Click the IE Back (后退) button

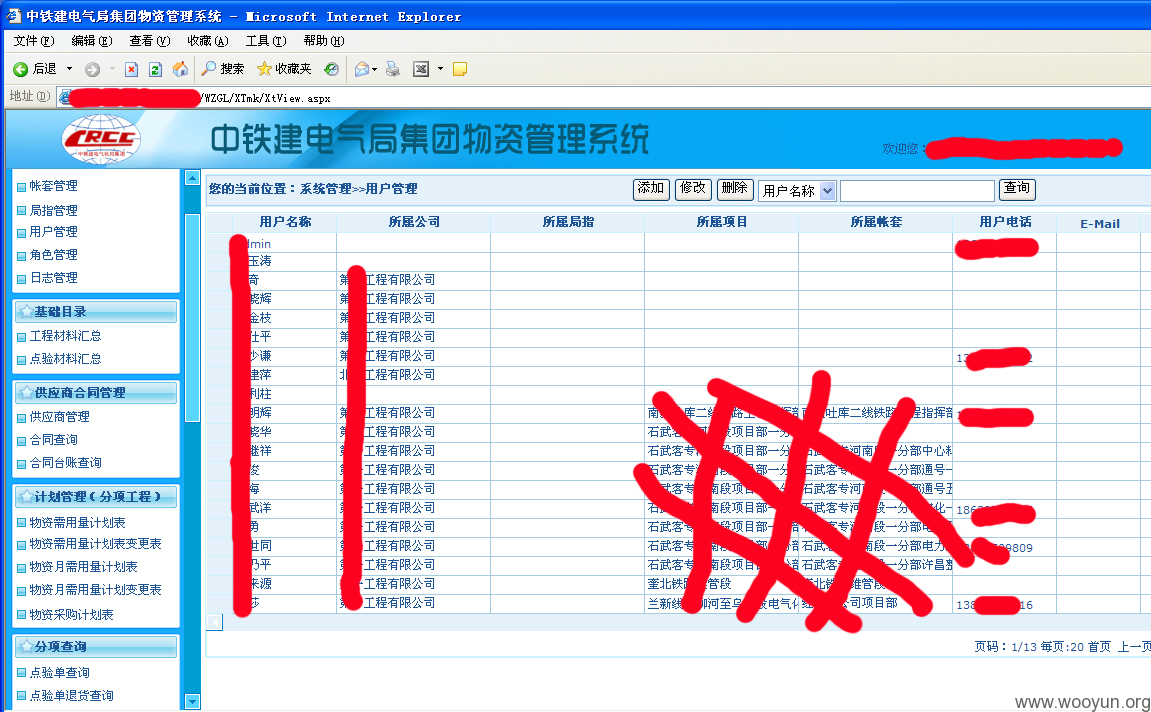35,69
